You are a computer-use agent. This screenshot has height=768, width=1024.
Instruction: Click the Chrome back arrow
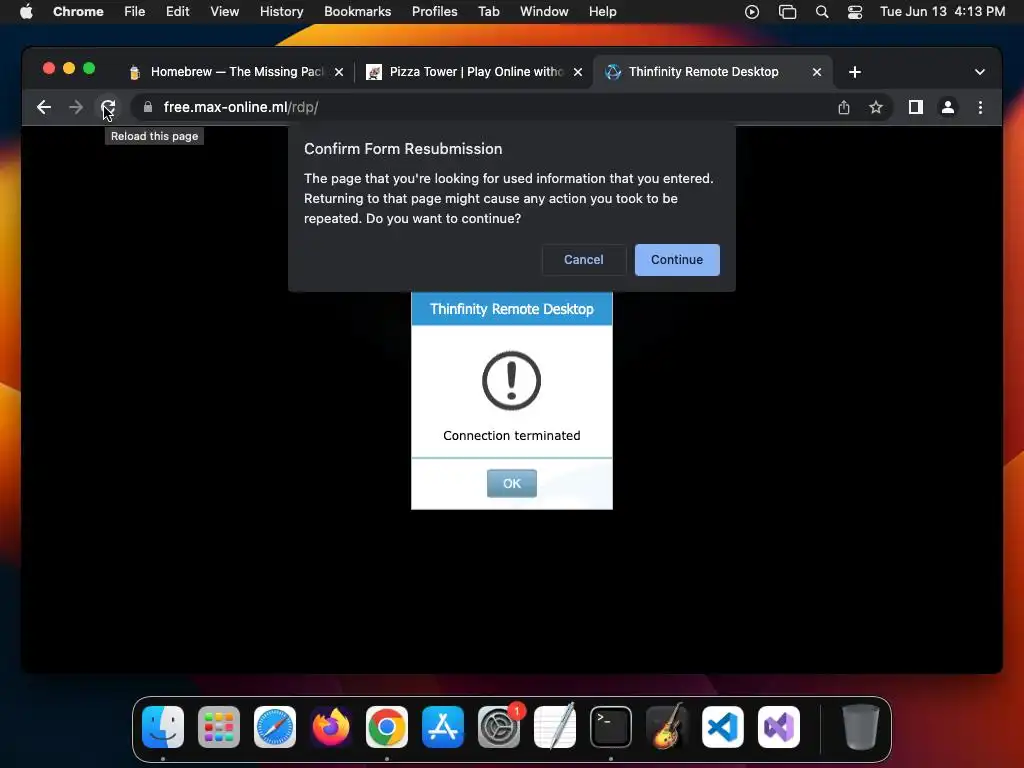pyautogui.click(x=44, y=107)
